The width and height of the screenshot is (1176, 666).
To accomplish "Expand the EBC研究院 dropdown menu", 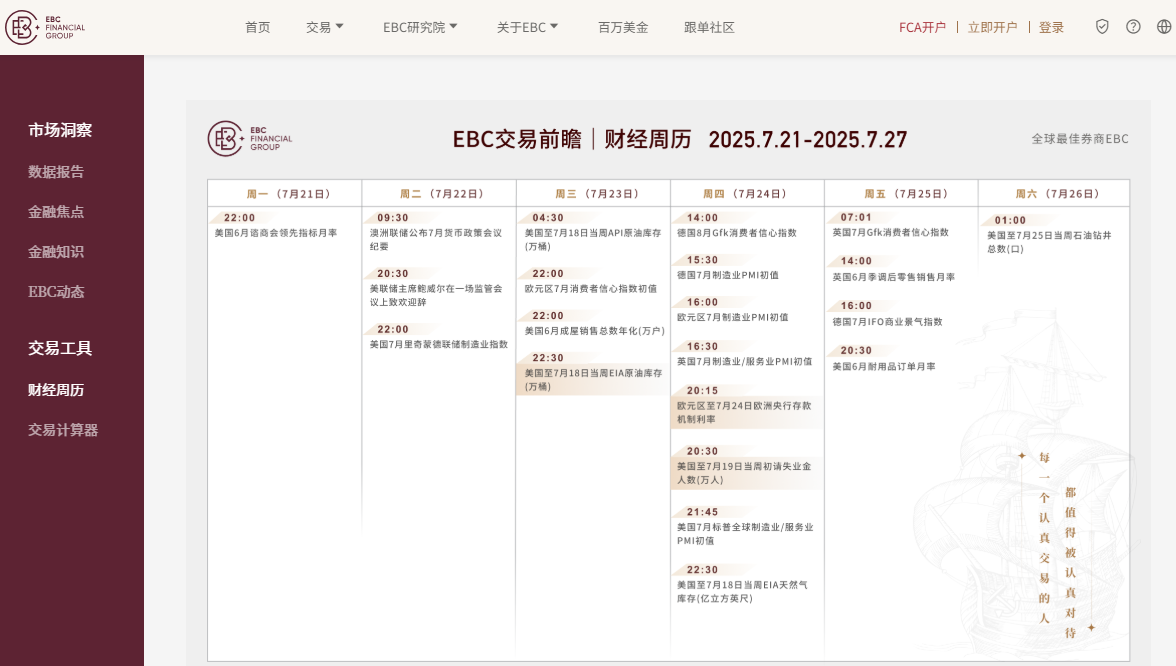I will coord(420,28).
